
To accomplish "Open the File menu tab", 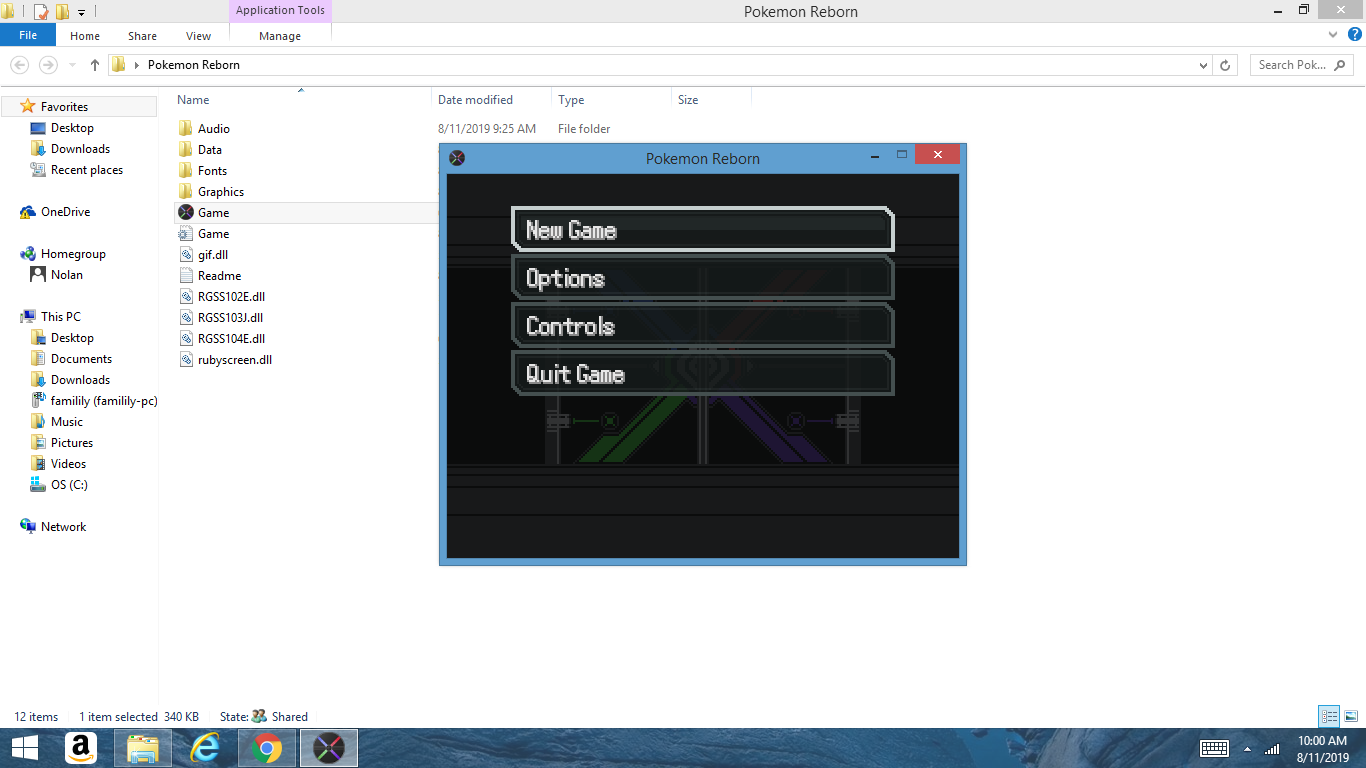I will (x=28, y=36).
